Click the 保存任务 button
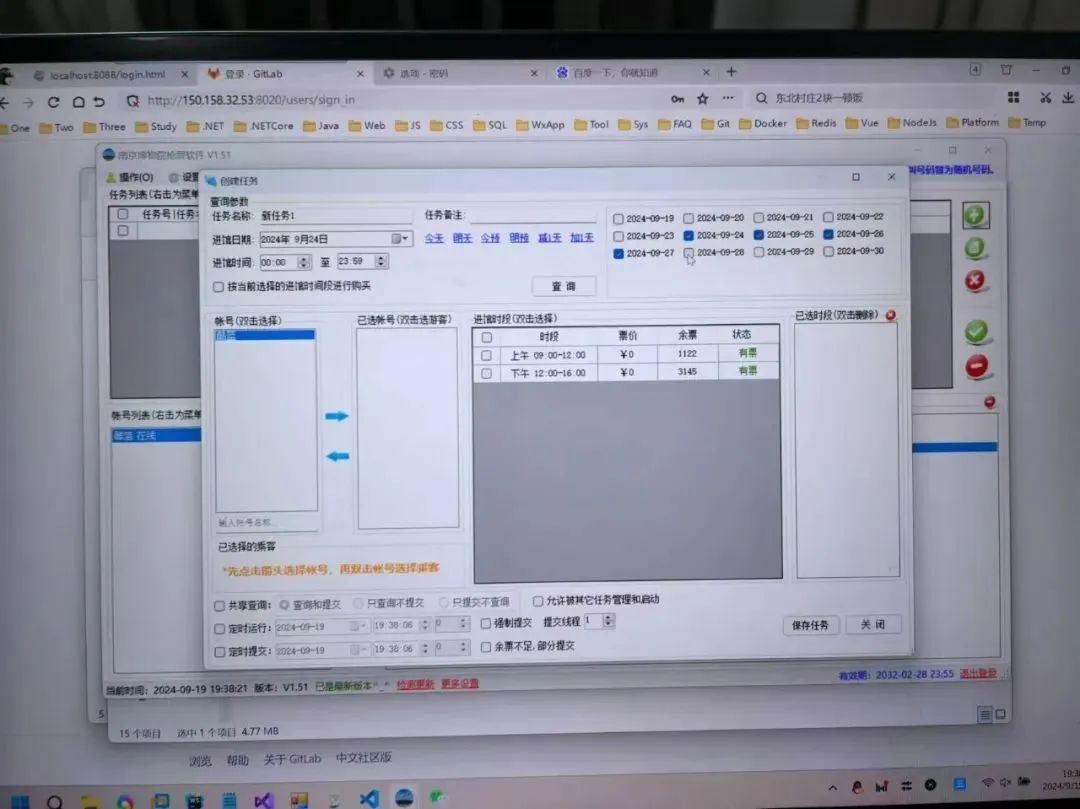 pos(810,624)
